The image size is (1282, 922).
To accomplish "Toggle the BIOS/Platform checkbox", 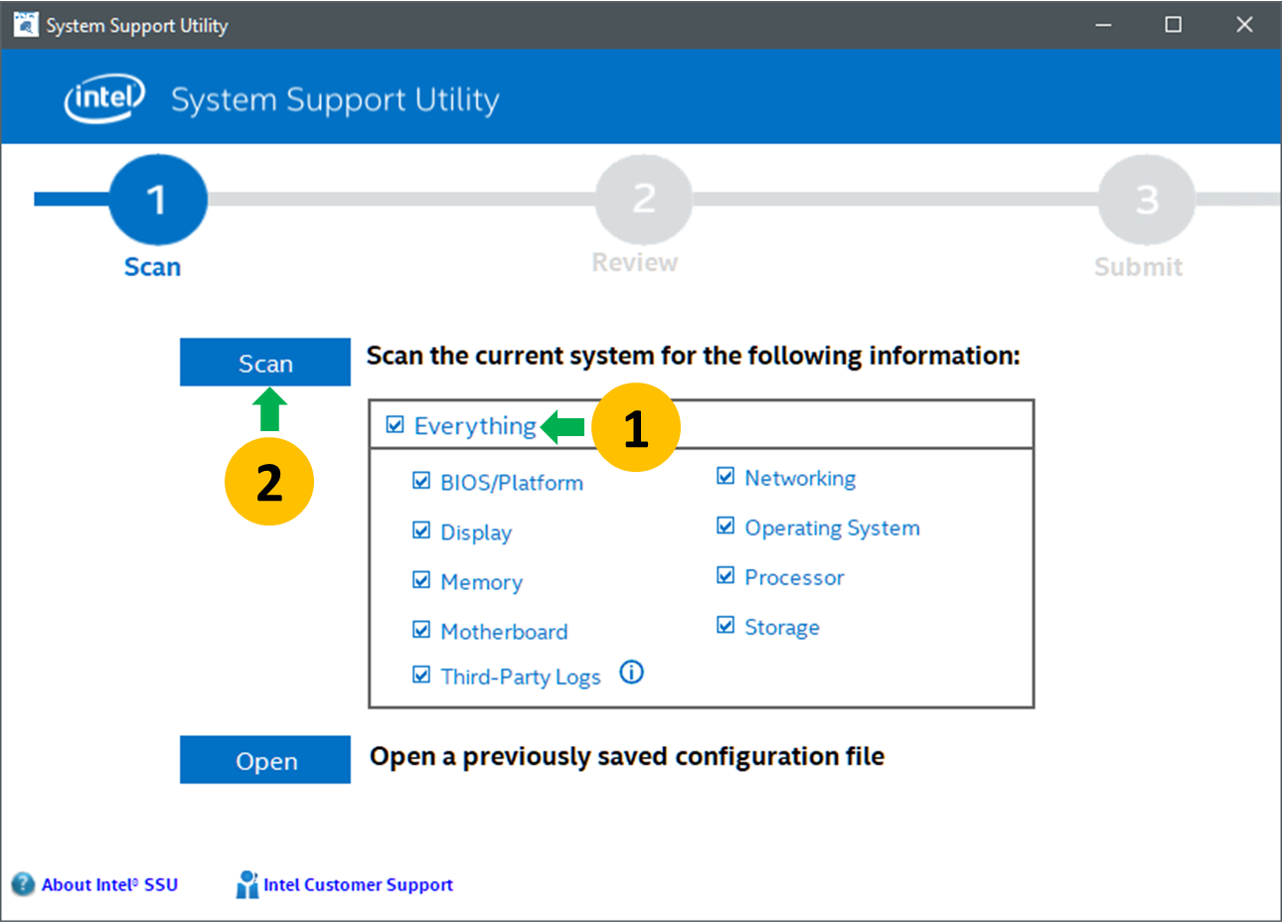I will (421, 482).
